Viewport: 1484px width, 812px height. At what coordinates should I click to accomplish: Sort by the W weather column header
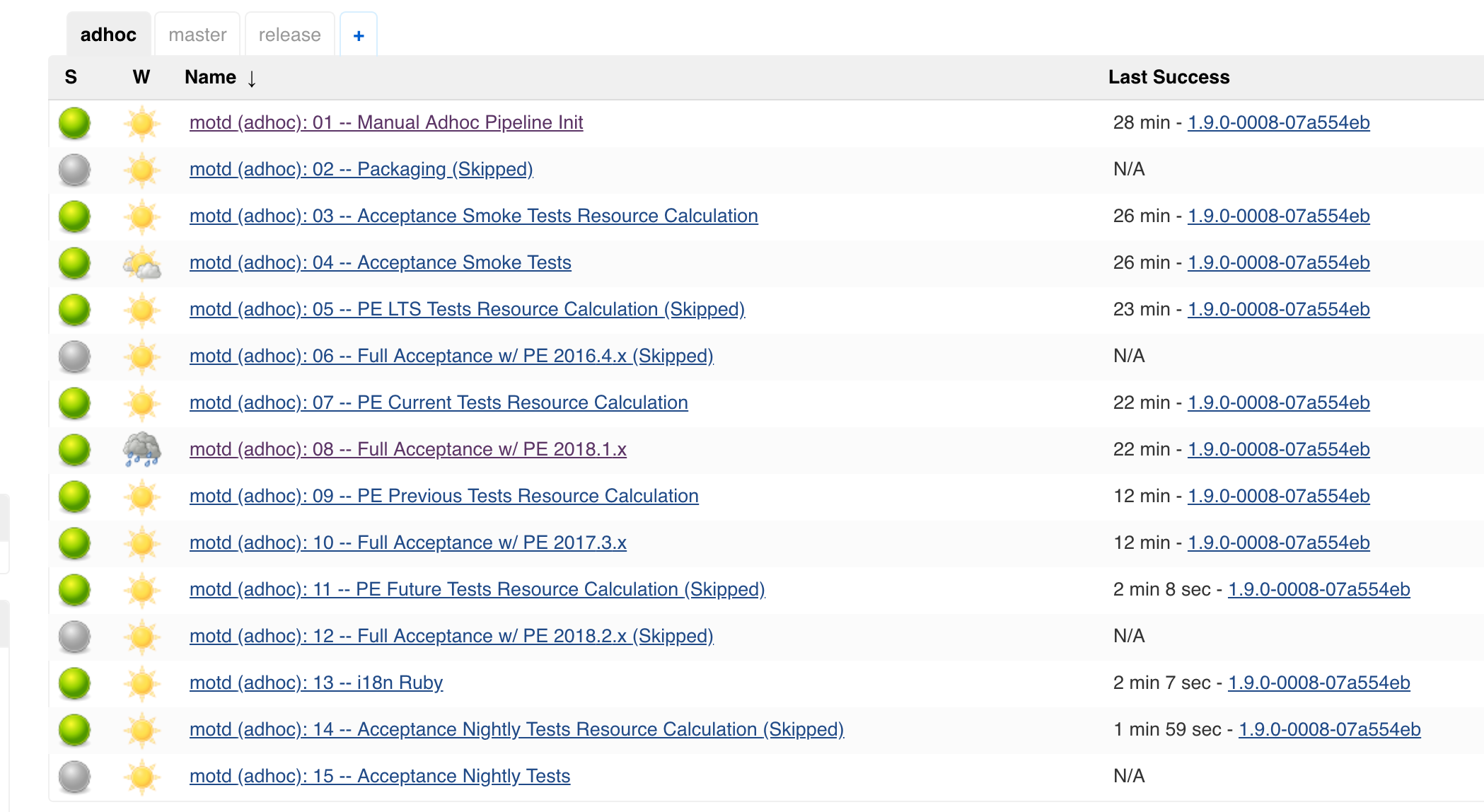point(141,77)
